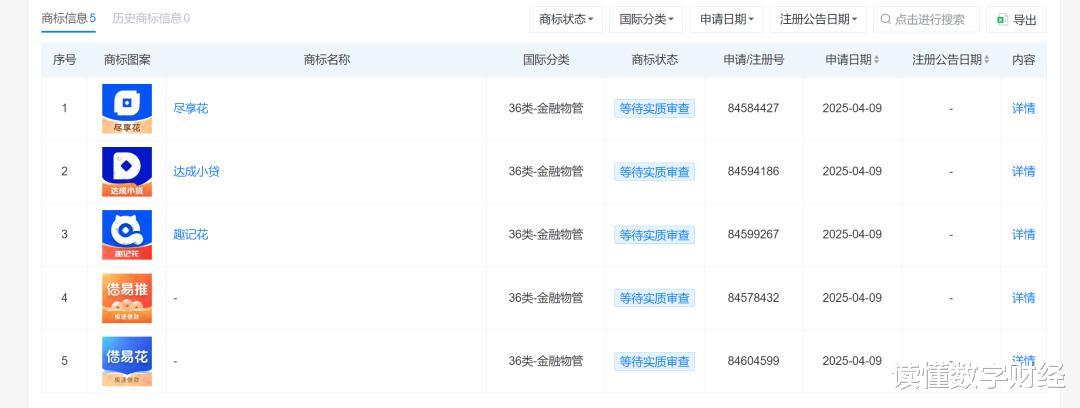Switch to the 历史商标信息 tab
Viewport: 1080px width, 408px height.
point(150,18)
